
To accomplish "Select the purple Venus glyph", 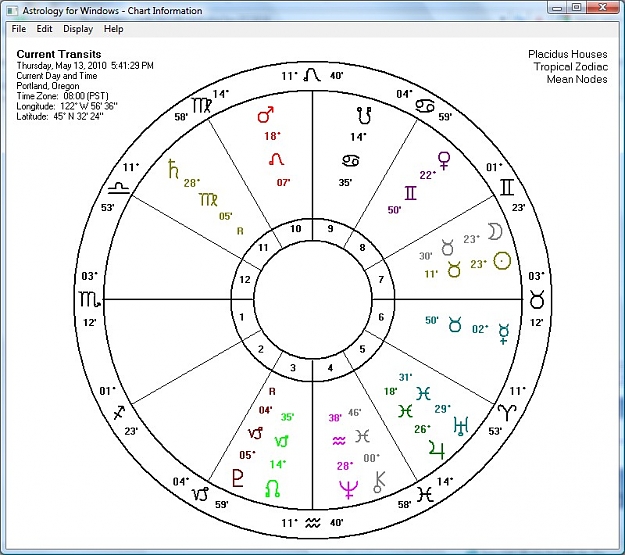I will tap(444, 161).
